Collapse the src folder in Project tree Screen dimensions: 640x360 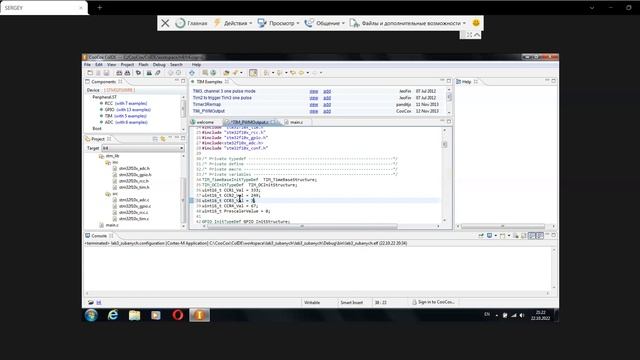click(x=107, y=194)
